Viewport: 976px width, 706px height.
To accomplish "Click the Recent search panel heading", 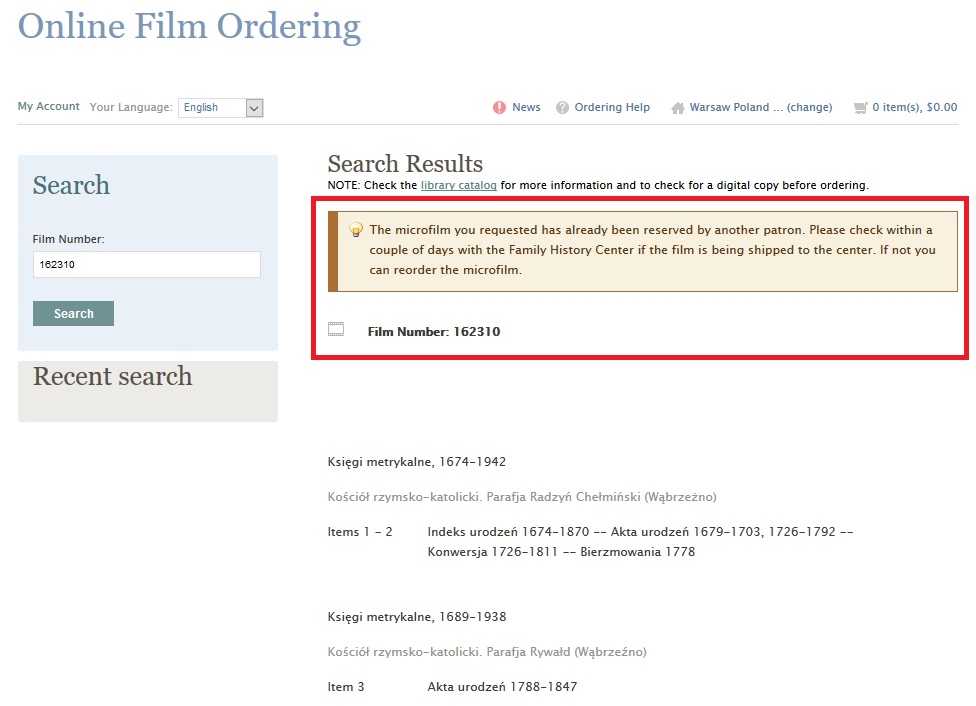I will pyautogui.click(x=112, y=377).
